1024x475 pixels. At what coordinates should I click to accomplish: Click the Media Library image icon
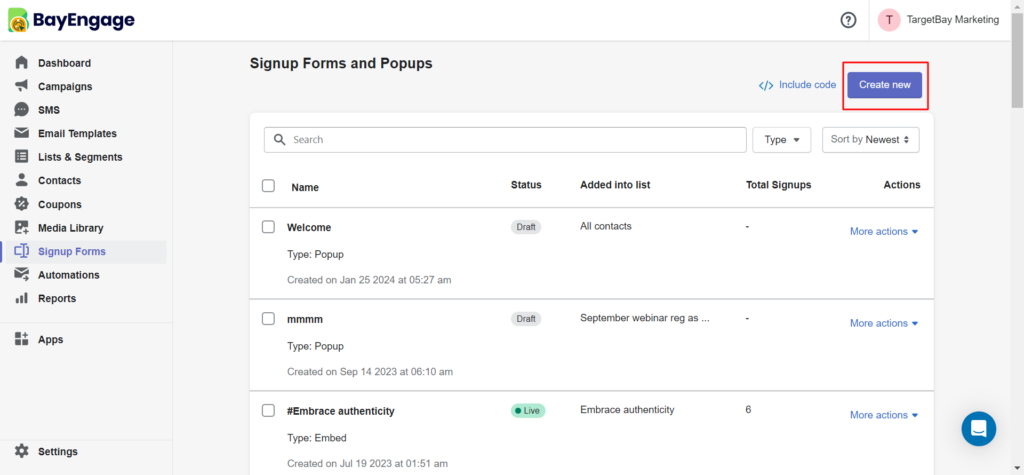pos(22,227)
